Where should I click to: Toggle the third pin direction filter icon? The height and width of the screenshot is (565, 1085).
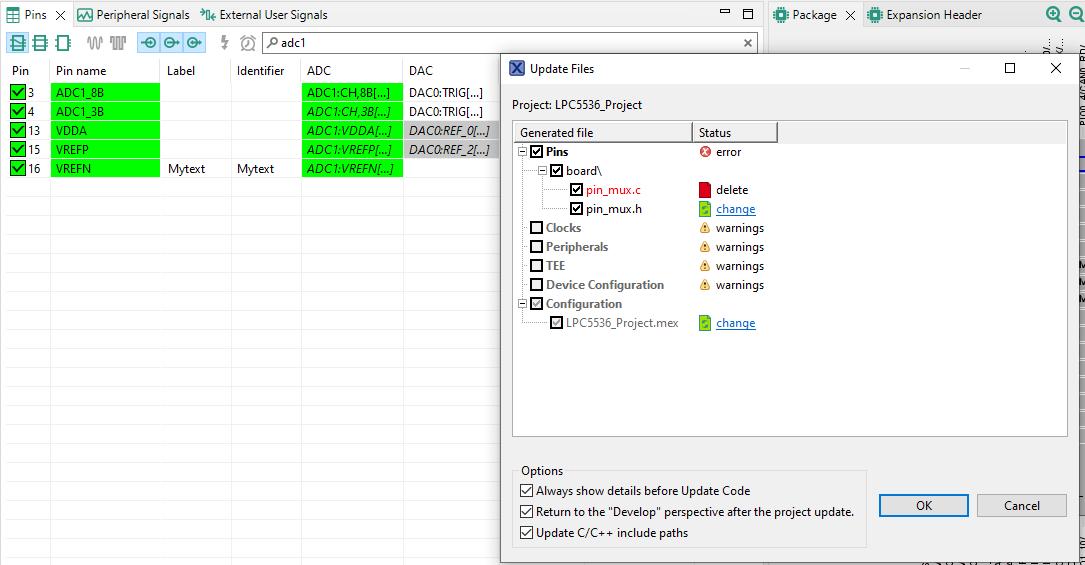[194, 43]
